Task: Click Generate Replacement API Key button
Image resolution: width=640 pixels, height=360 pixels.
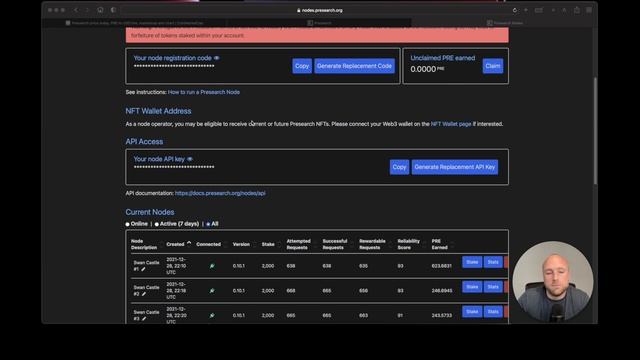Action: pos(455,167)
